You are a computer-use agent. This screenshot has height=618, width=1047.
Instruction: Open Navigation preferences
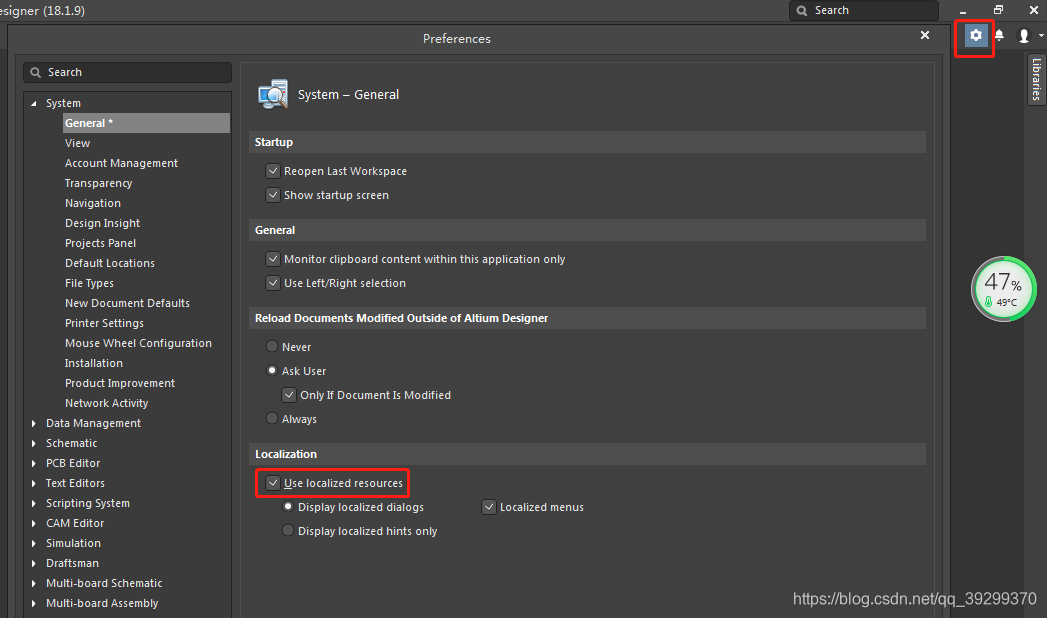click(93, 203)
